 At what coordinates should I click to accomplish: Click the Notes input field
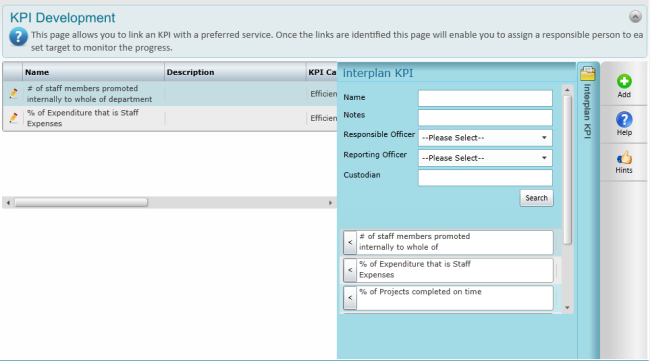point(485,117)
